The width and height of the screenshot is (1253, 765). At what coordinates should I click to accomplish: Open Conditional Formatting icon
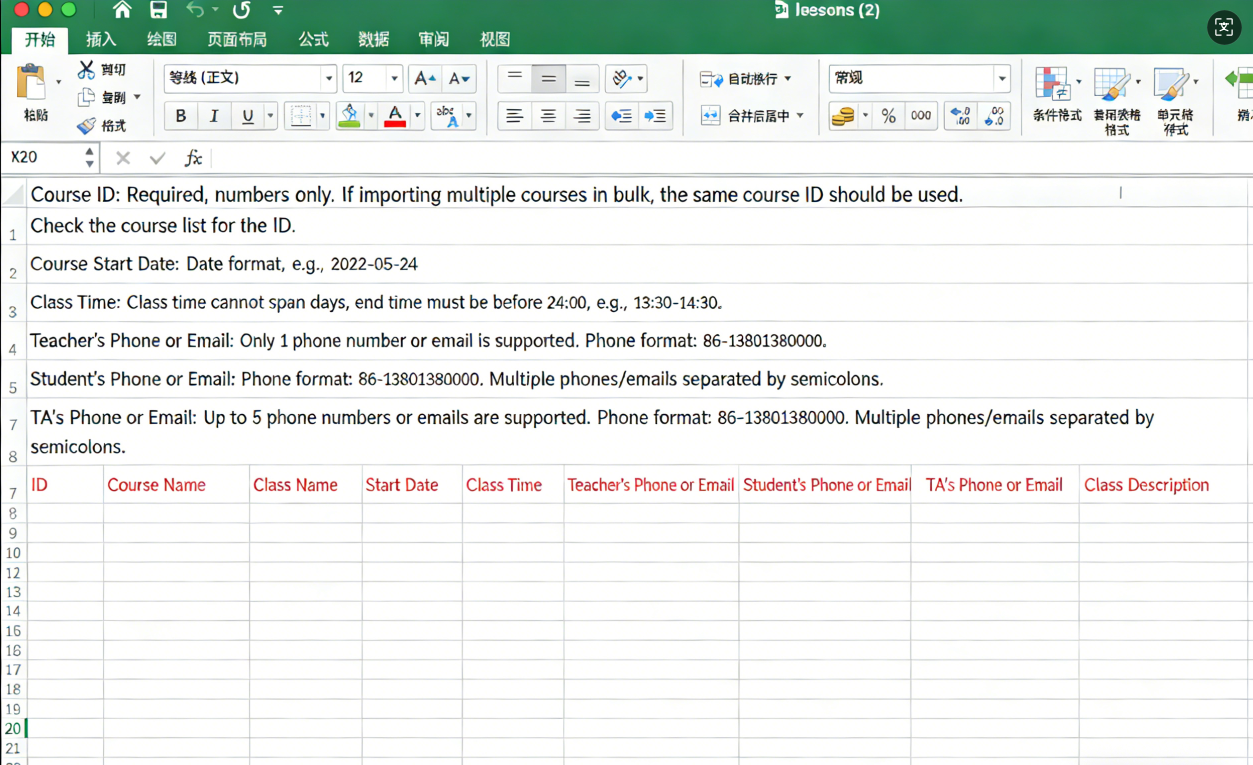coord(1055,90)
